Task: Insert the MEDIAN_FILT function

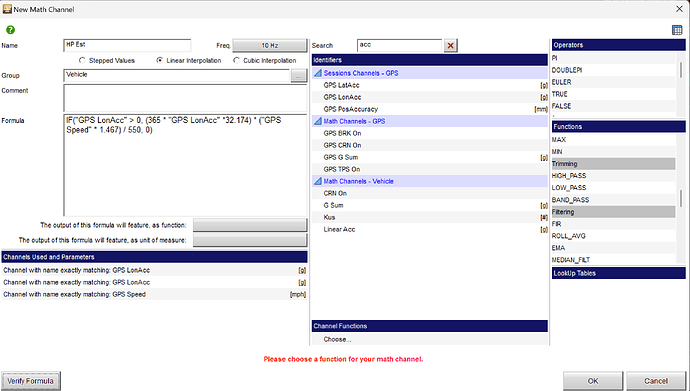Action: point(613,259)
